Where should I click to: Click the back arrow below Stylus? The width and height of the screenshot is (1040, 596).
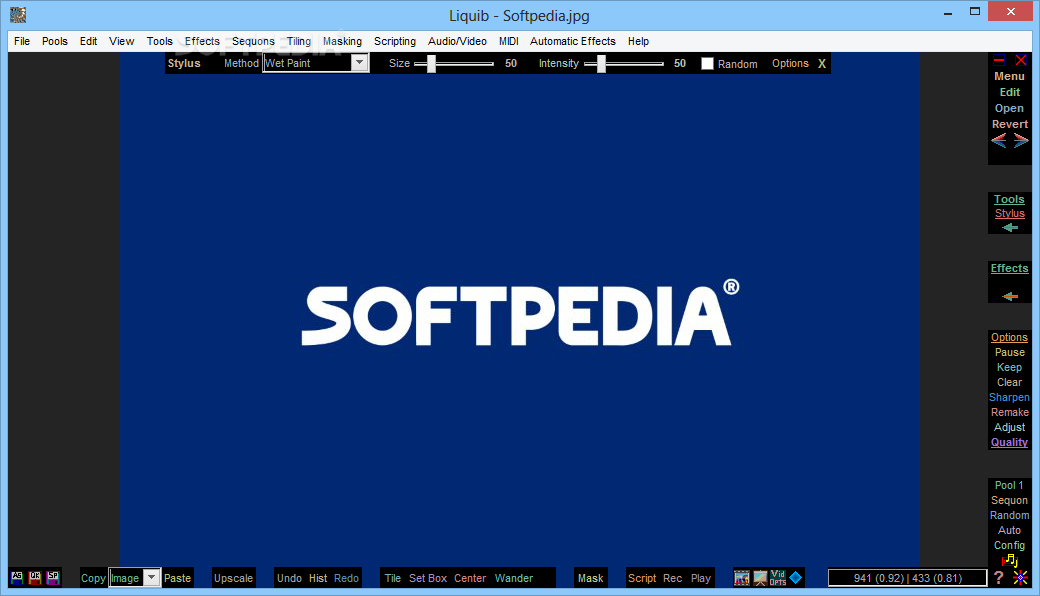pyautogui.click(x=1009, y=227)
